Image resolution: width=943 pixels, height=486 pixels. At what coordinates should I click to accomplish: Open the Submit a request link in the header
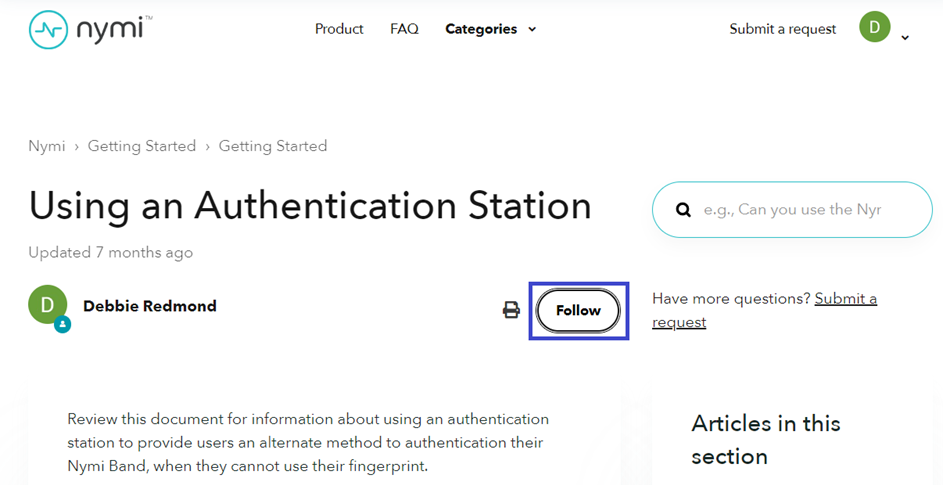782,29
